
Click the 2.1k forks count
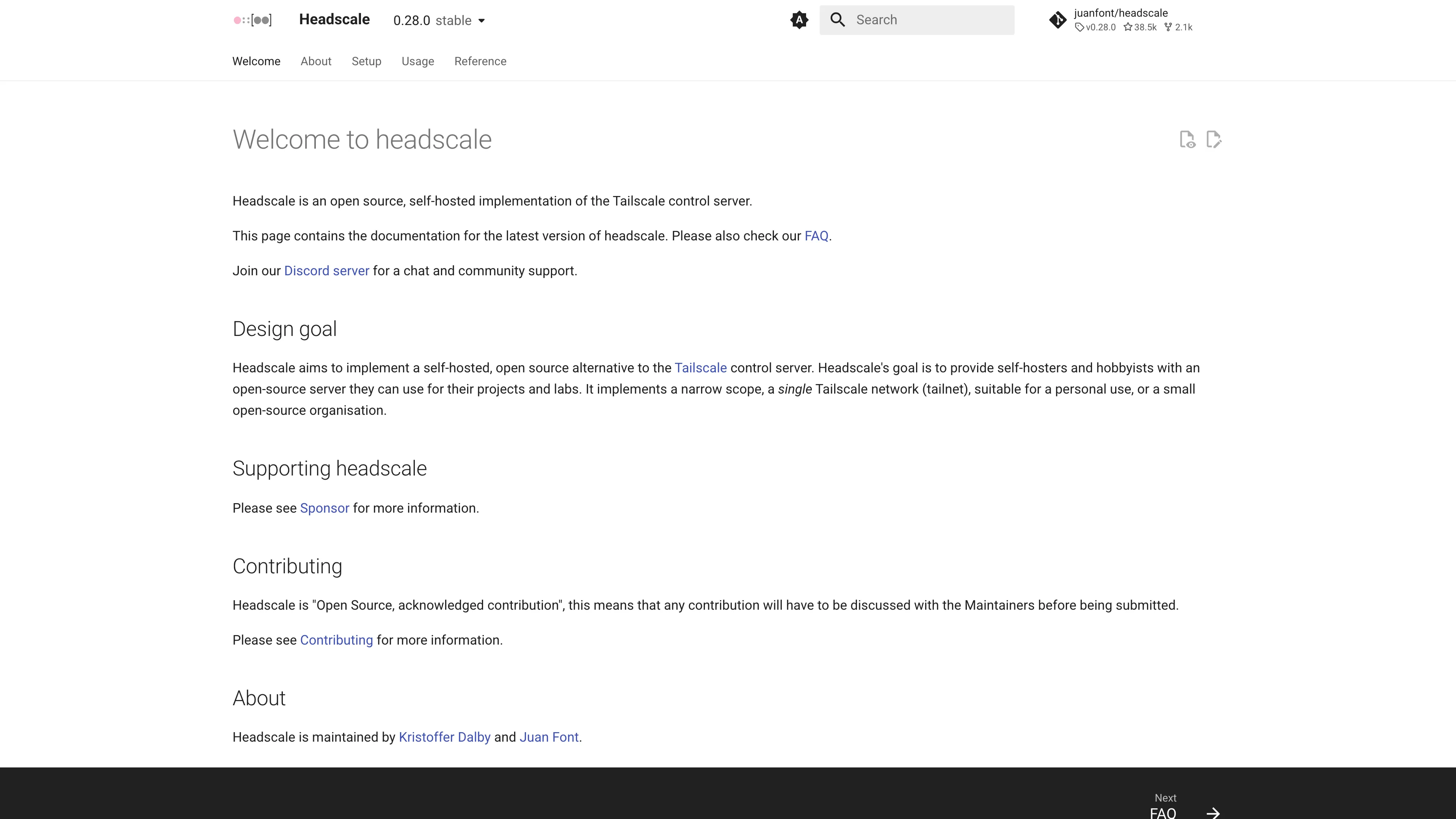[1178, 27]
